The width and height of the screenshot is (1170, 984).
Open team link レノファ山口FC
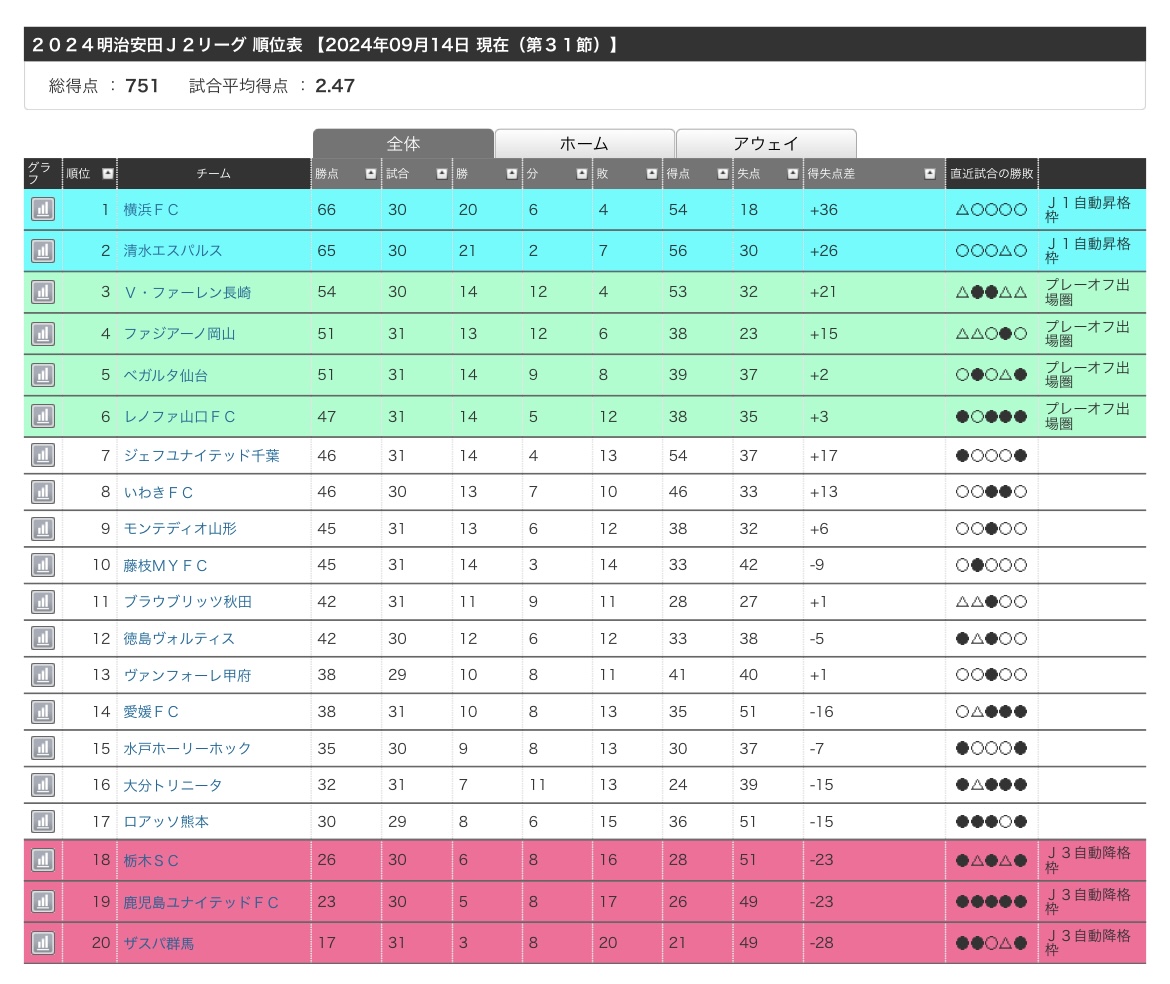tap(179, 416)
